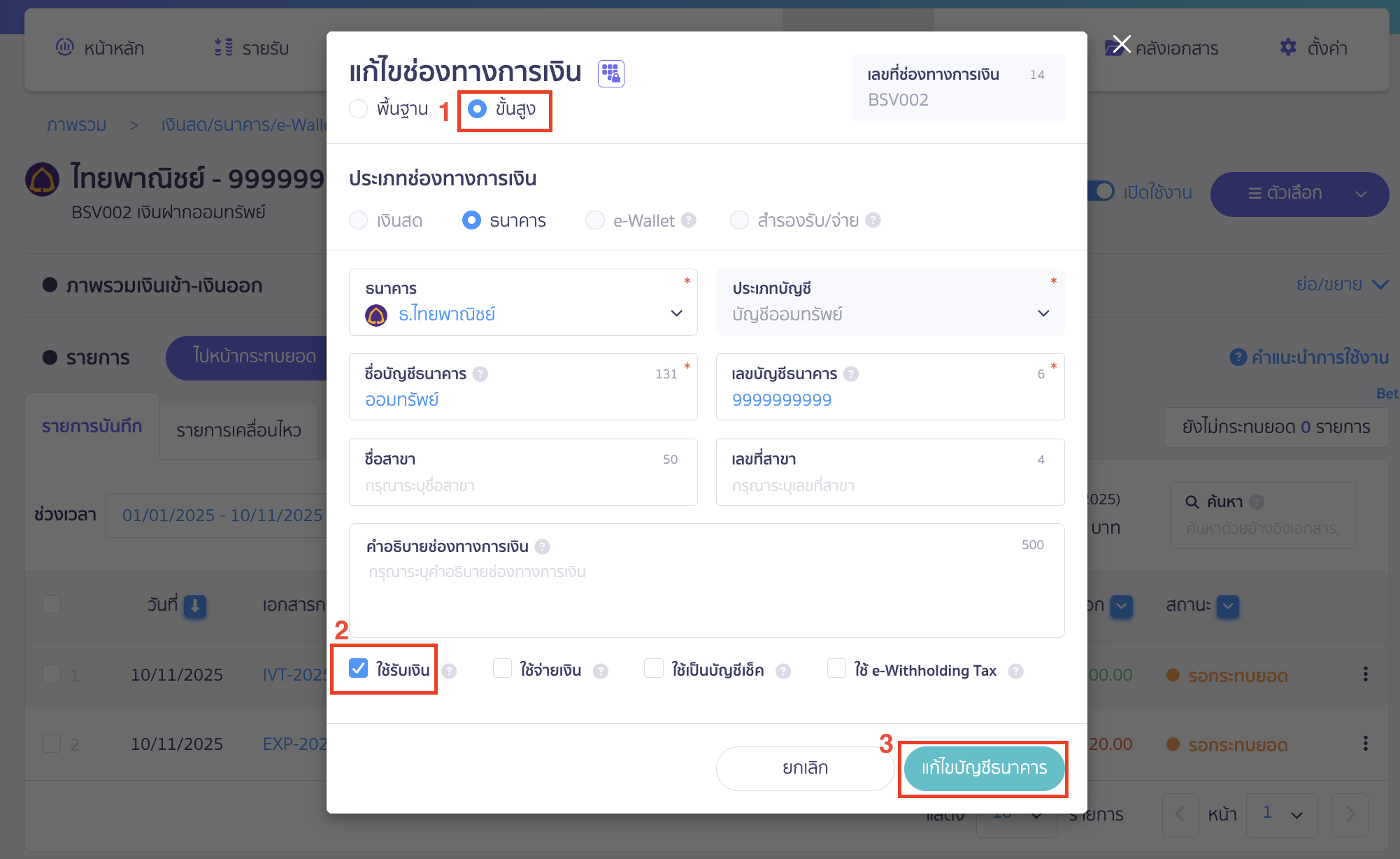Expand the ตัวเลือก options dropdown
The height and width of the screenshot is (859, 1400).
click(x=1299, y=194)
